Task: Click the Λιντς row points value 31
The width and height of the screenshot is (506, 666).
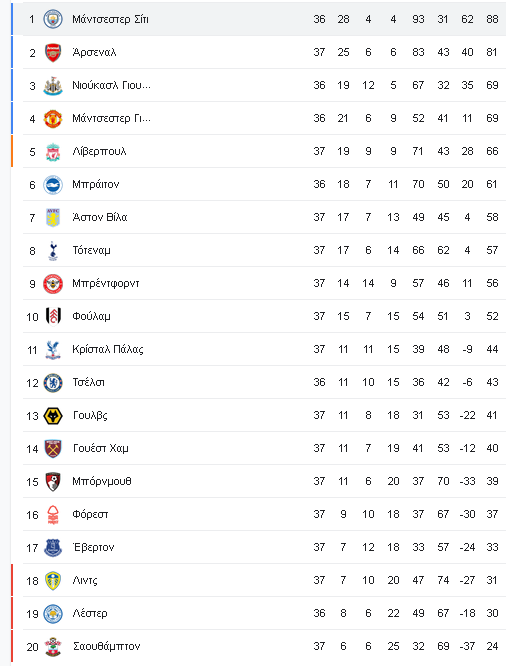Action: pos(492,580)
